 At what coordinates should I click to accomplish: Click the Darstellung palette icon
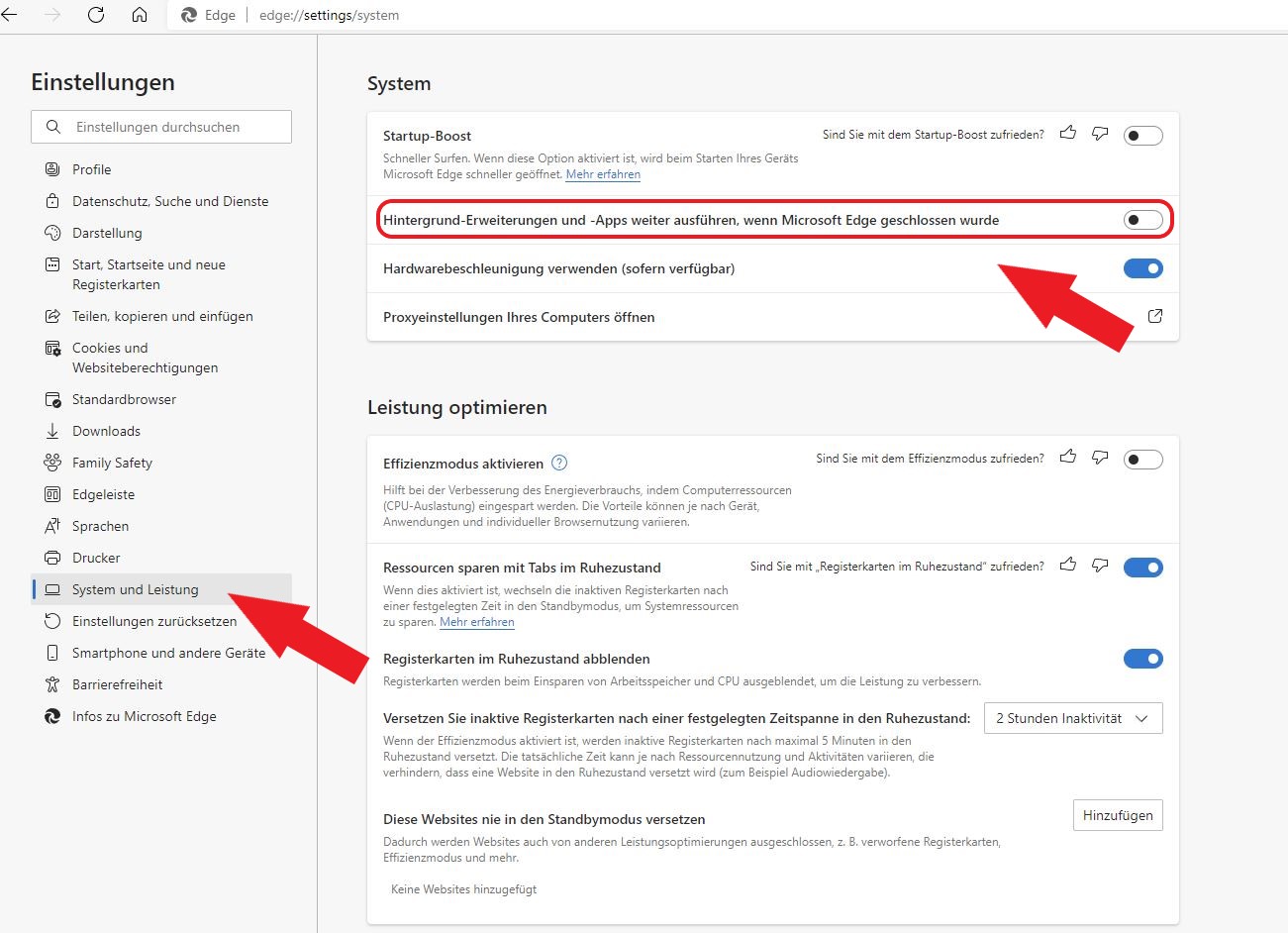[52, 233]
